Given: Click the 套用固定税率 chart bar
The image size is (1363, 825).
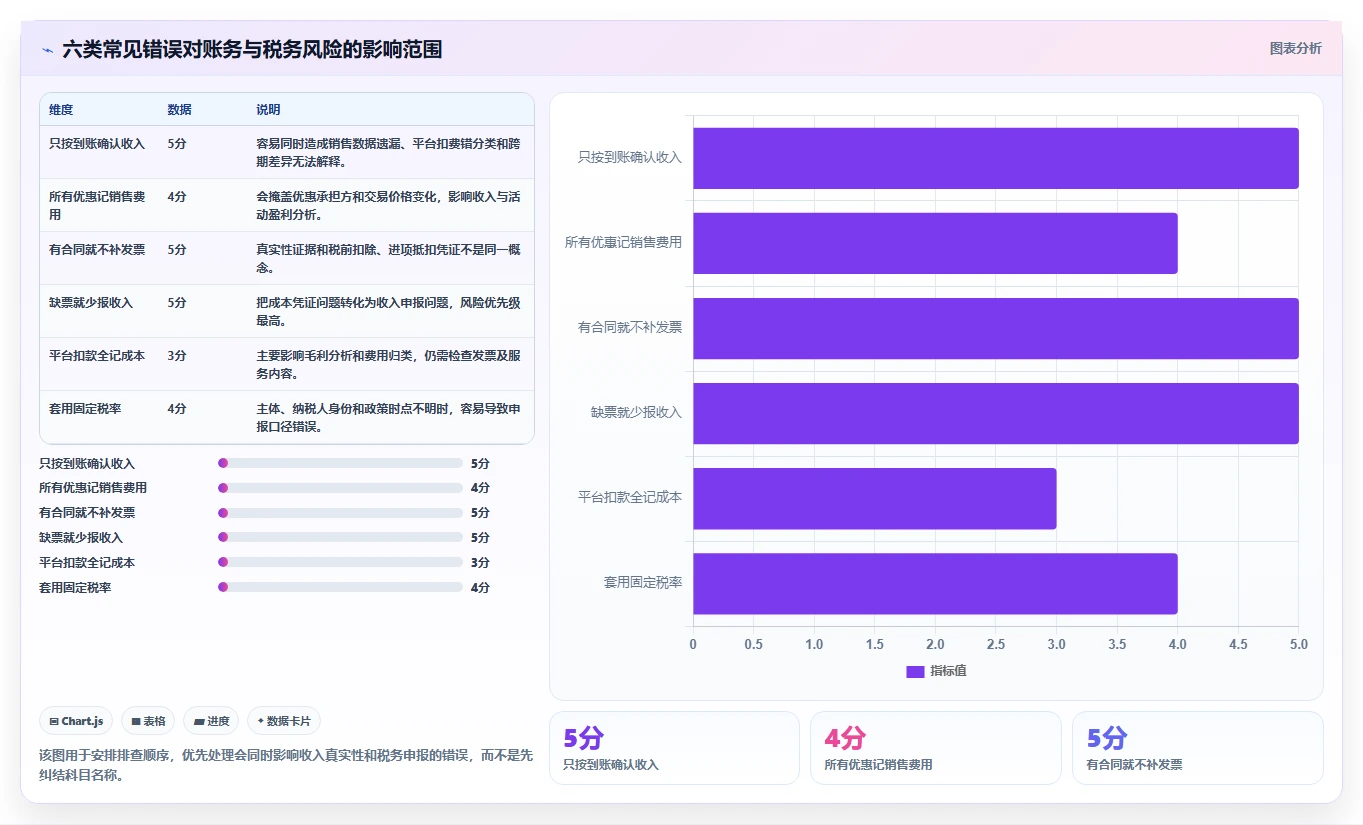Looking at the screenshot, I should [x=935, y=583].
